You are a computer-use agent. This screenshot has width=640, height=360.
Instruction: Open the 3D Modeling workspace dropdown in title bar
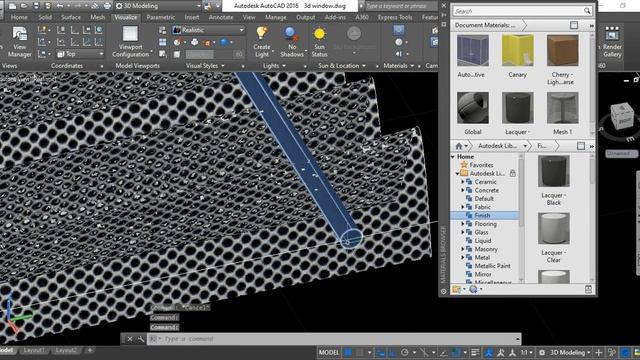point(158,6)
